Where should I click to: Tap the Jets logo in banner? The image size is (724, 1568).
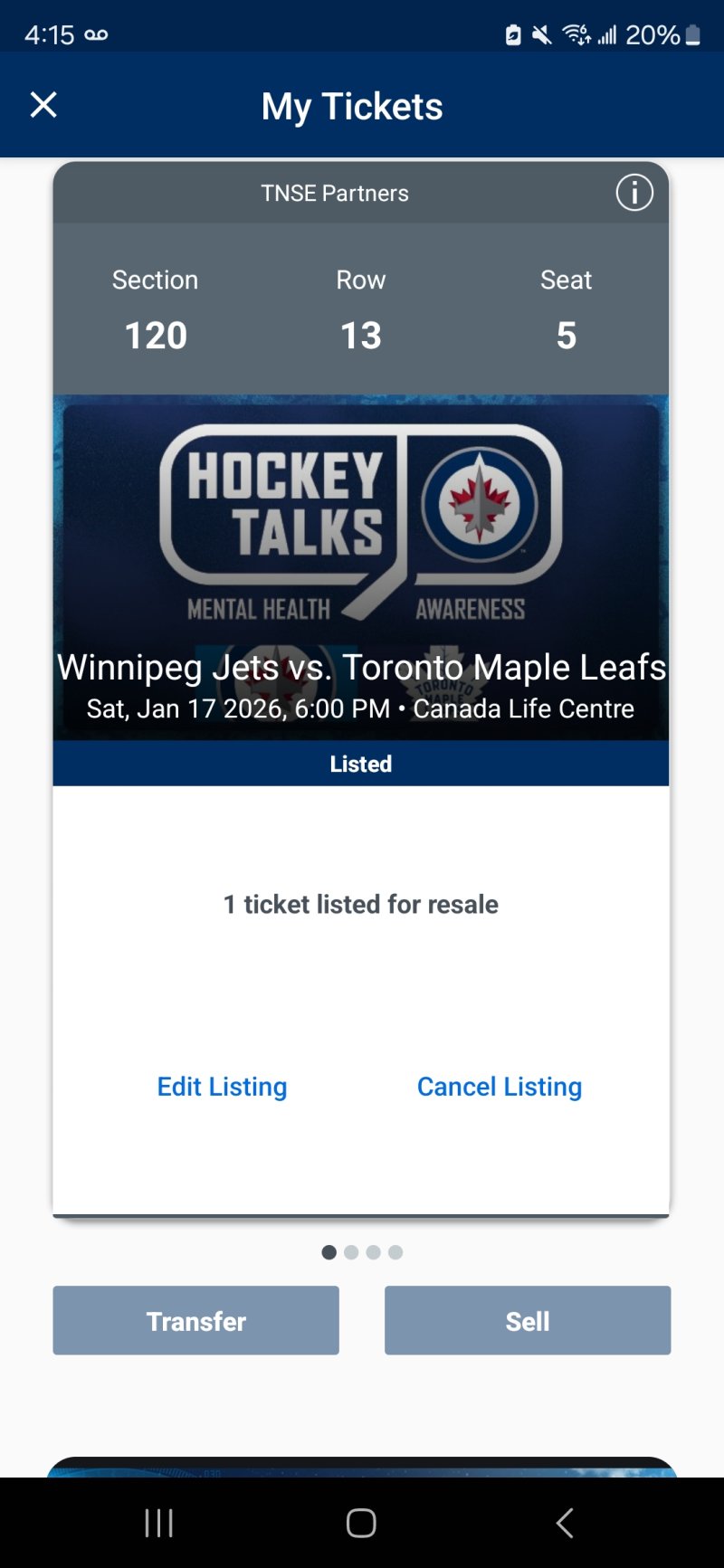tap(480, 503)
